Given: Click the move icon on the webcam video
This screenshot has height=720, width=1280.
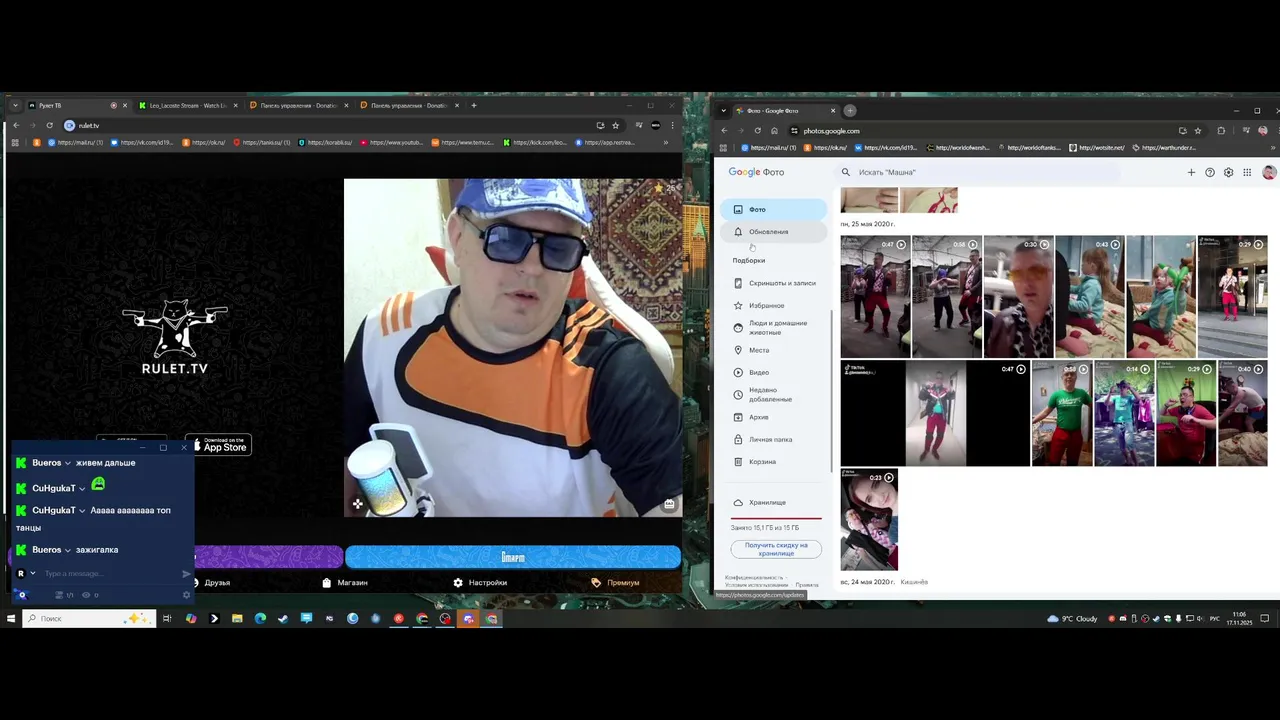Looking at the screenshot, I should (x=357, y=504).
